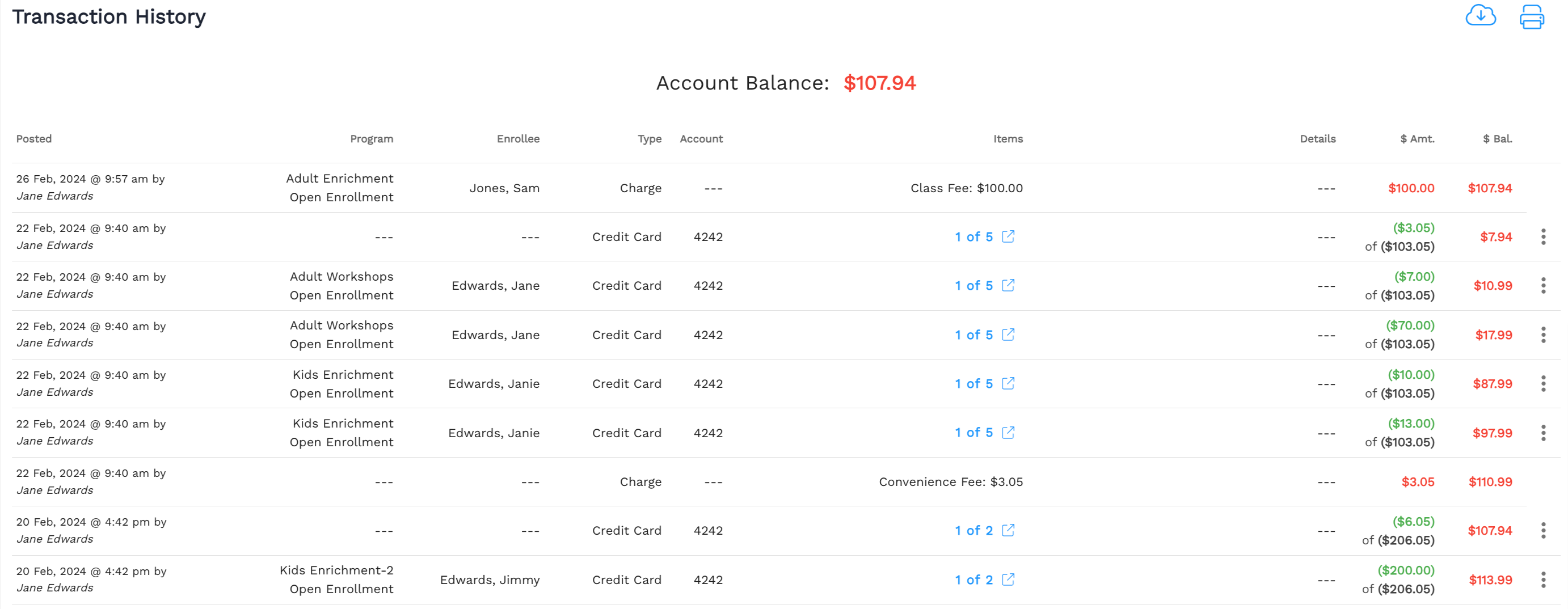Click the Transaction History heading
Image resolution: width=1568 pixels, height=609 pixels.
tap(109, 16)
